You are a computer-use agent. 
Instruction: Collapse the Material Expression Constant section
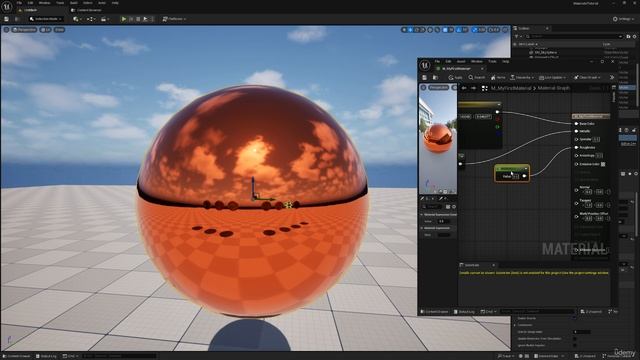(422, 214)
